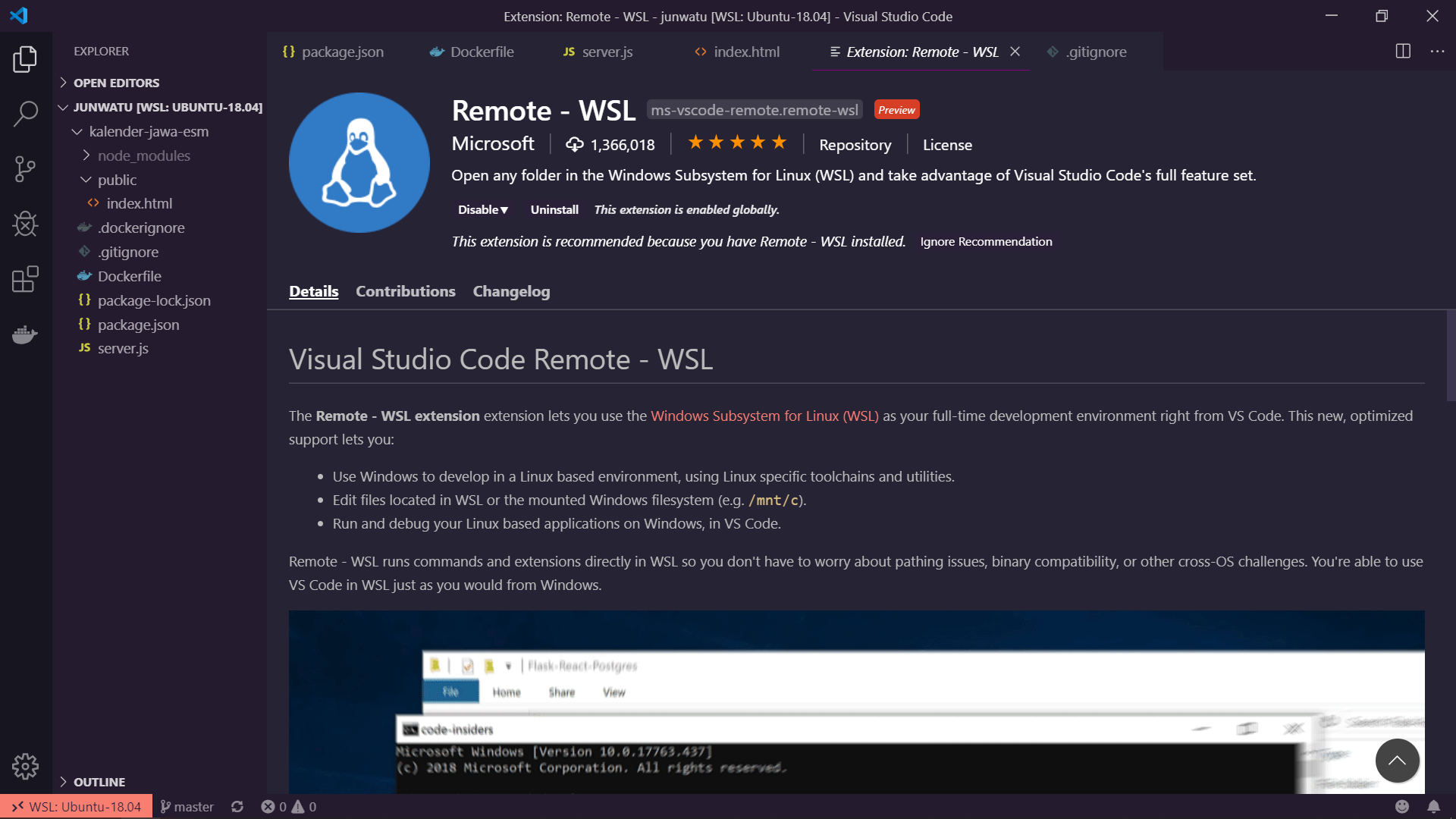
Task: Click the scroll-to-top circular button
Action: pyautogui.click(x=1397, y=761)
